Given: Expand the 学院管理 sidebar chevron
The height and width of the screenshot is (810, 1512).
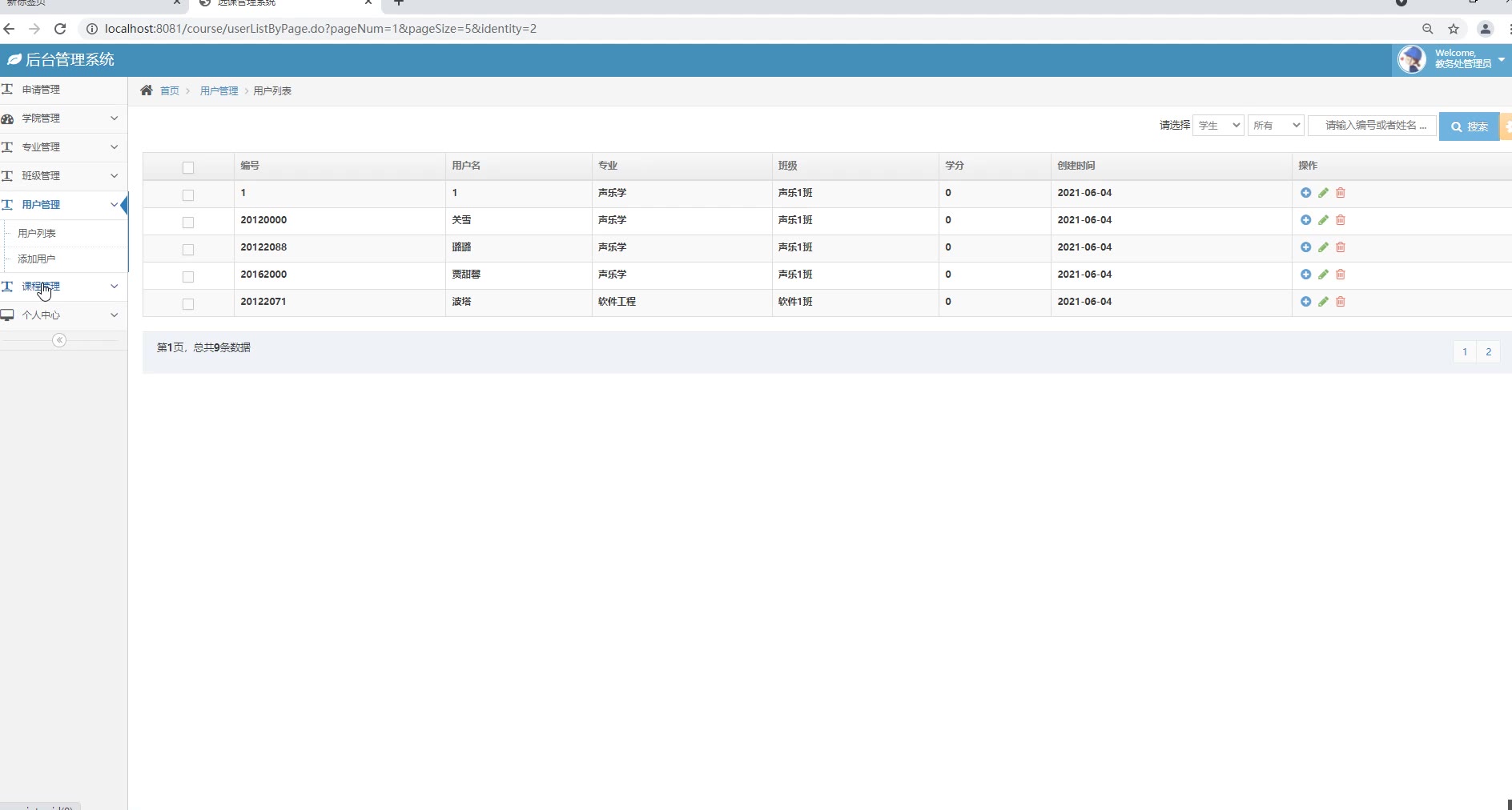Looking at the screenshot, I should 114,118.
